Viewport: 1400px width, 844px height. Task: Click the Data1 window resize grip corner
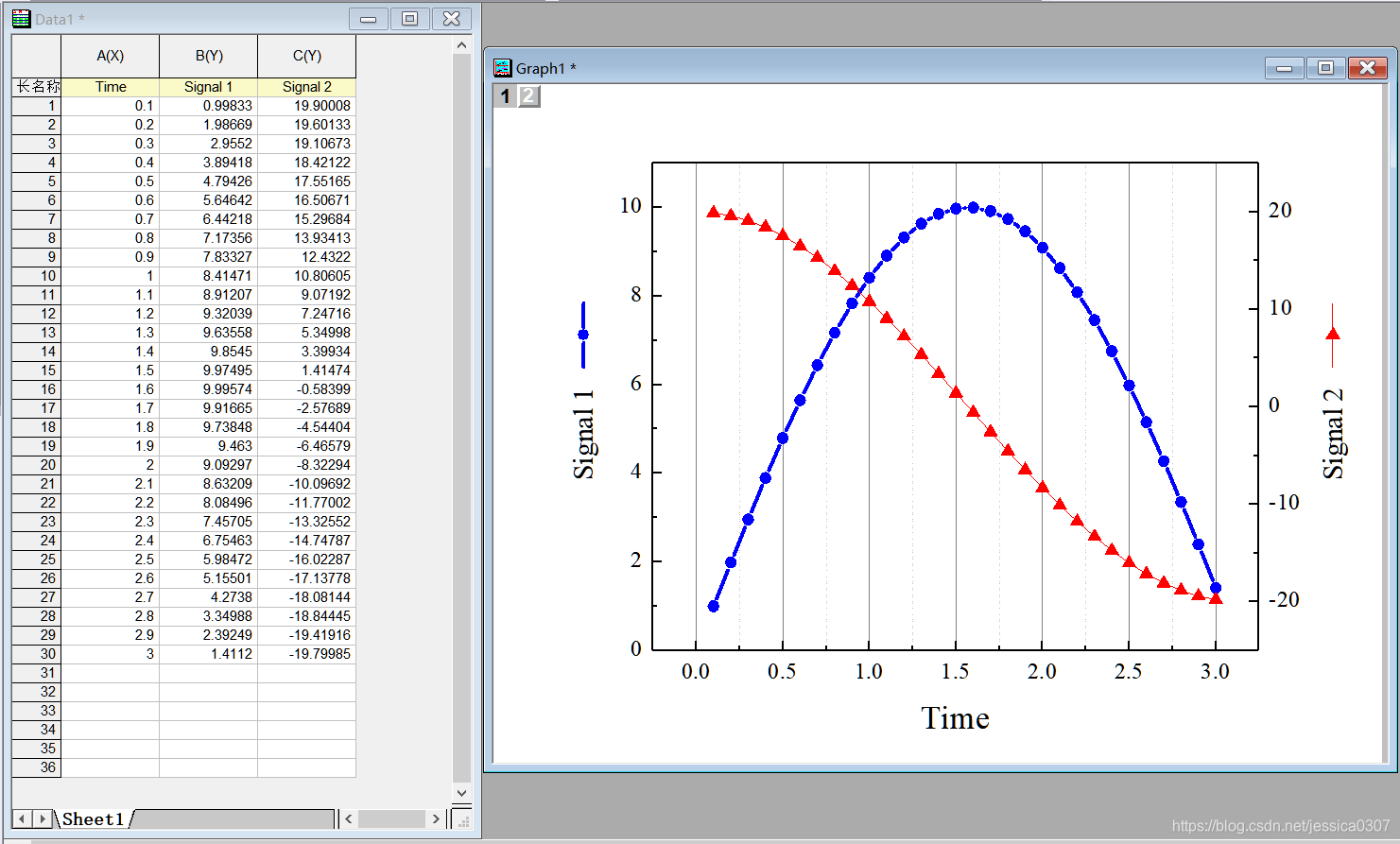462,819
